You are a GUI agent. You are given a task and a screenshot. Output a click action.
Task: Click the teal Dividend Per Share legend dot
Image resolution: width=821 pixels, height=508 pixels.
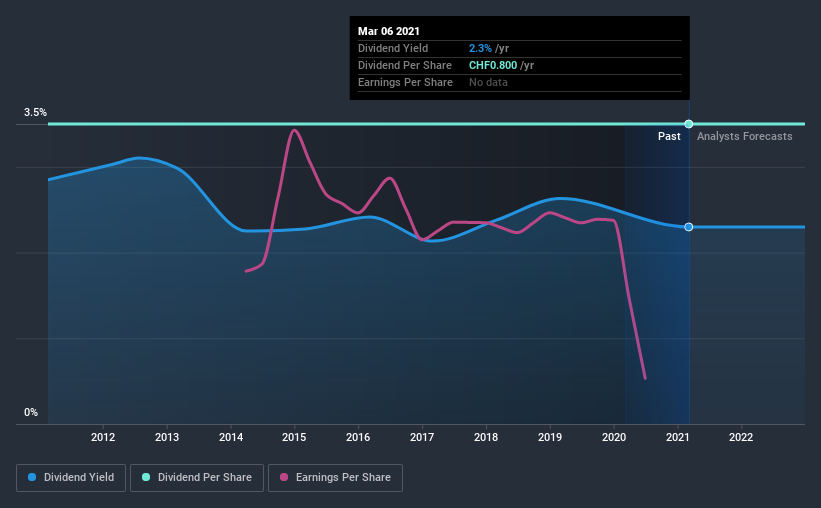click(146, 477)
